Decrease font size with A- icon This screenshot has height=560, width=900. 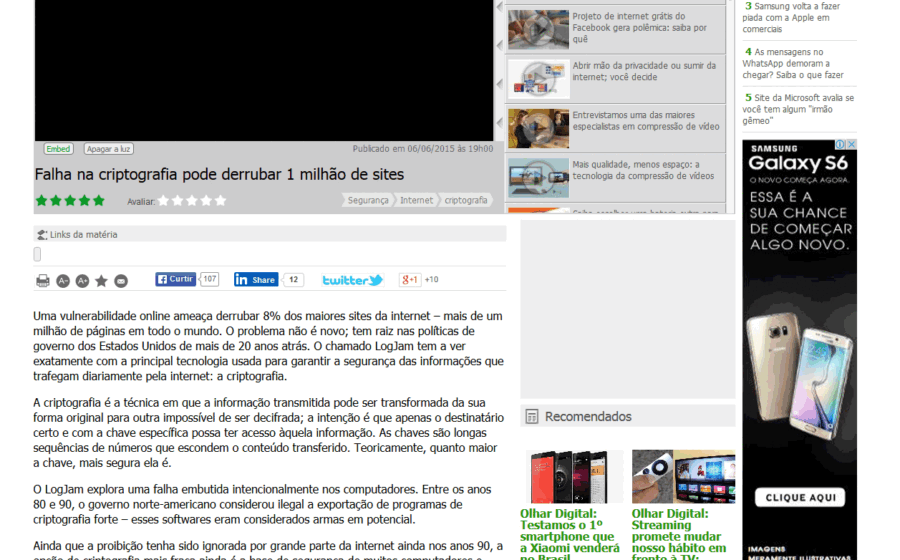click(x=63, y=281)
